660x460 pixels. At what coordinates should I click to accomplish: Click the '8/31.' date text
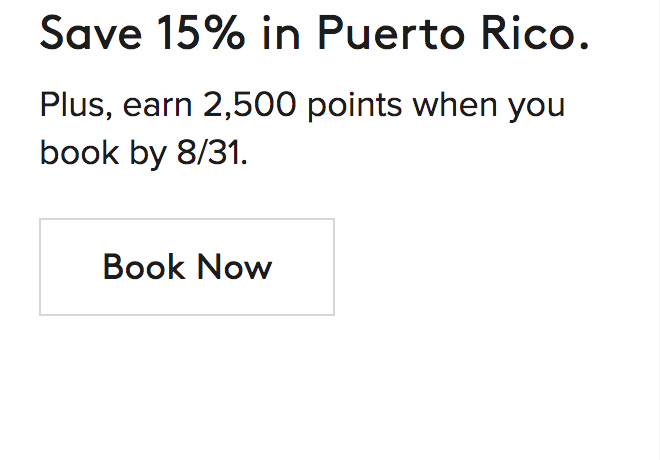209,153
